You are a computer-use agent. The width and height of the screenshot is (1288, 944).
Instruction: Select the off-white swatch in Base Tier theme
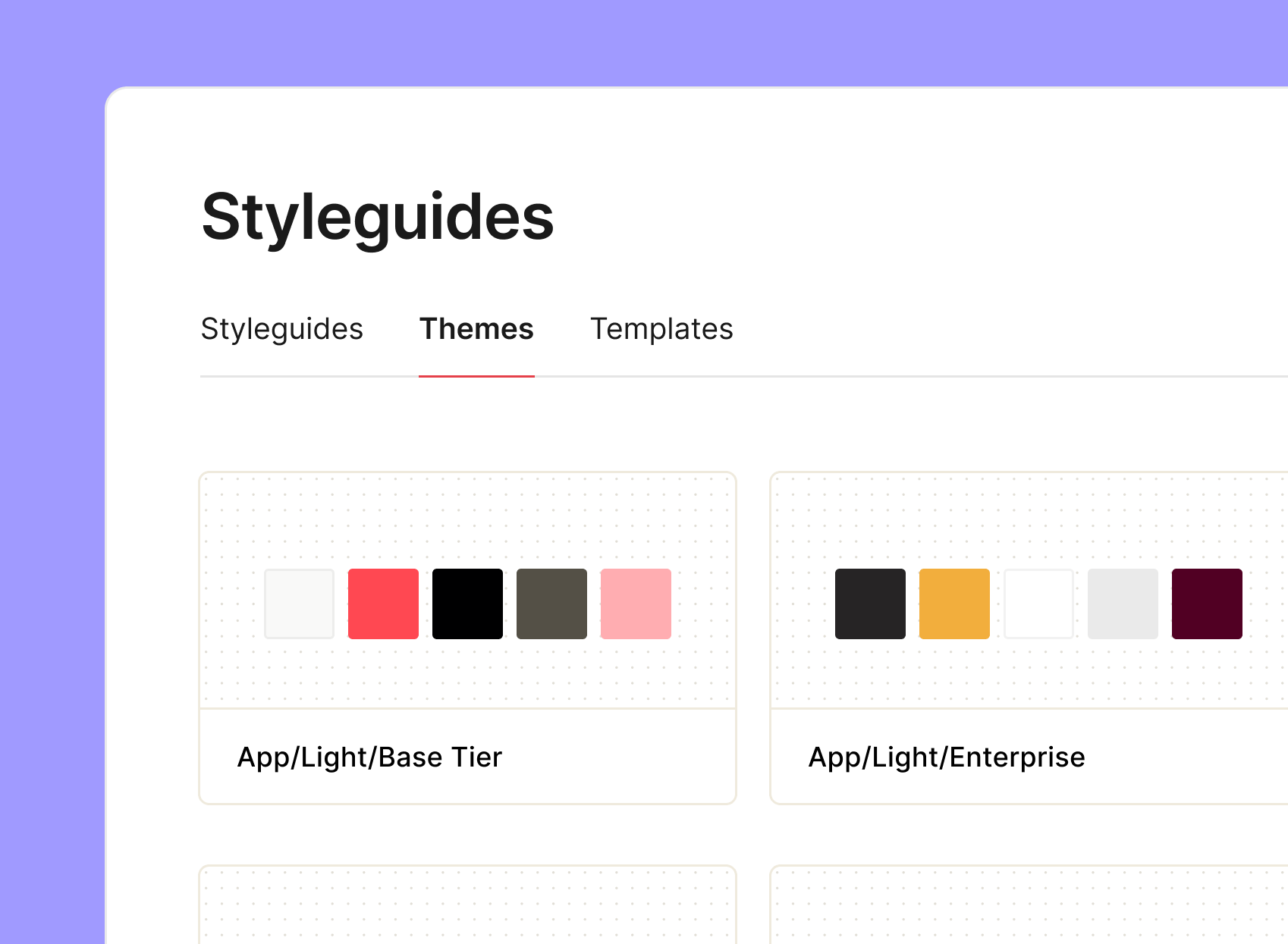coord(299,604)
